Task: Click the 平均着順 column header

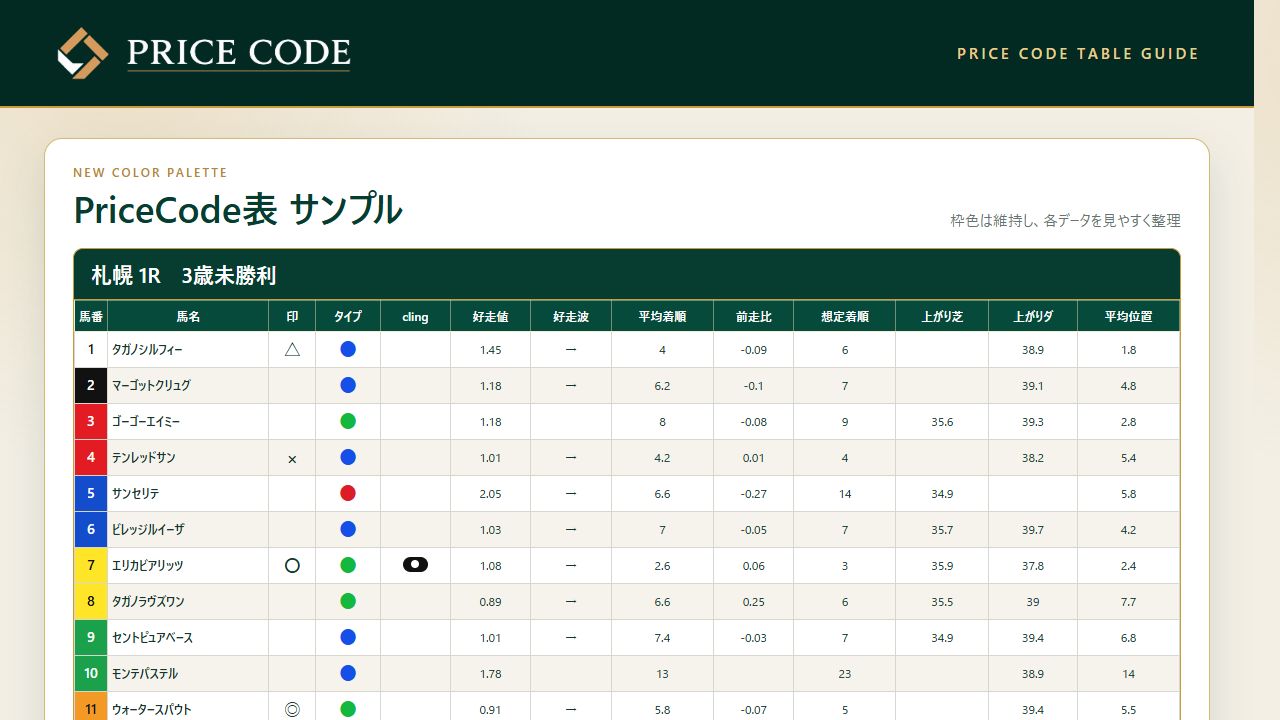Action: 662,316
